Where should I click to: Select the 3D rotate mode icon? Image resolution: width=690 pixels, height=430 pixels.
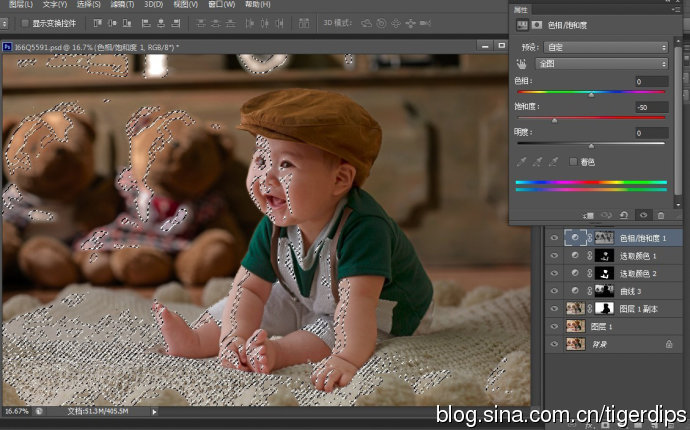366,23
